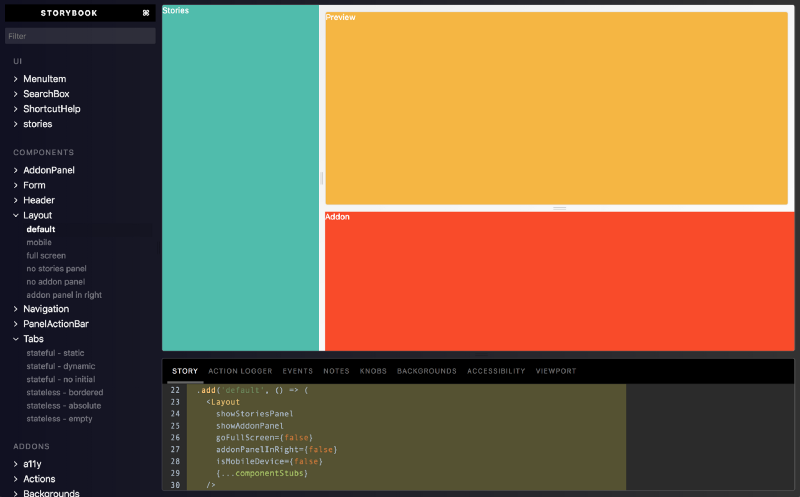
Task: Expand the Backgrounds addon node
Action: [x=51, y=493]
